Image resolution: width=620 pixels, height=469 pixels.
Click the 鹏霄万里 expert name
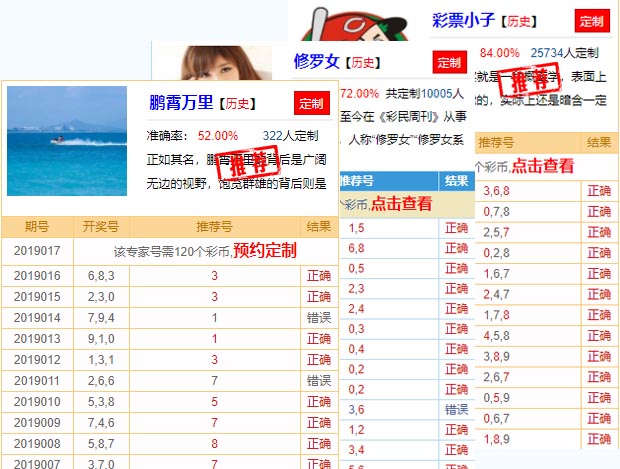[x=181, y=103]
